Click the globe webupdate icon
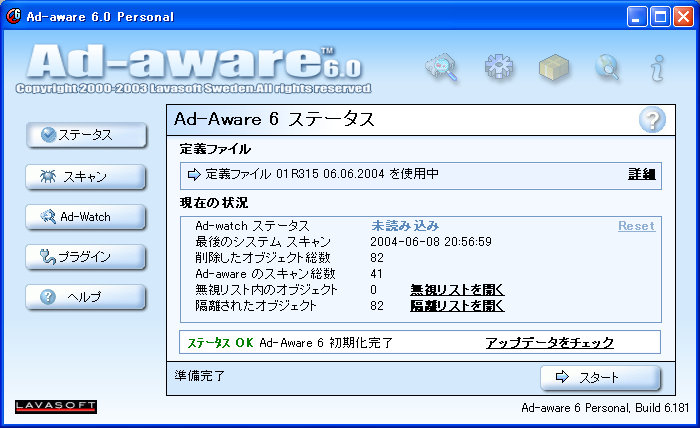Image resolution: width=700 pixels, height=428 pixels. 606,68
